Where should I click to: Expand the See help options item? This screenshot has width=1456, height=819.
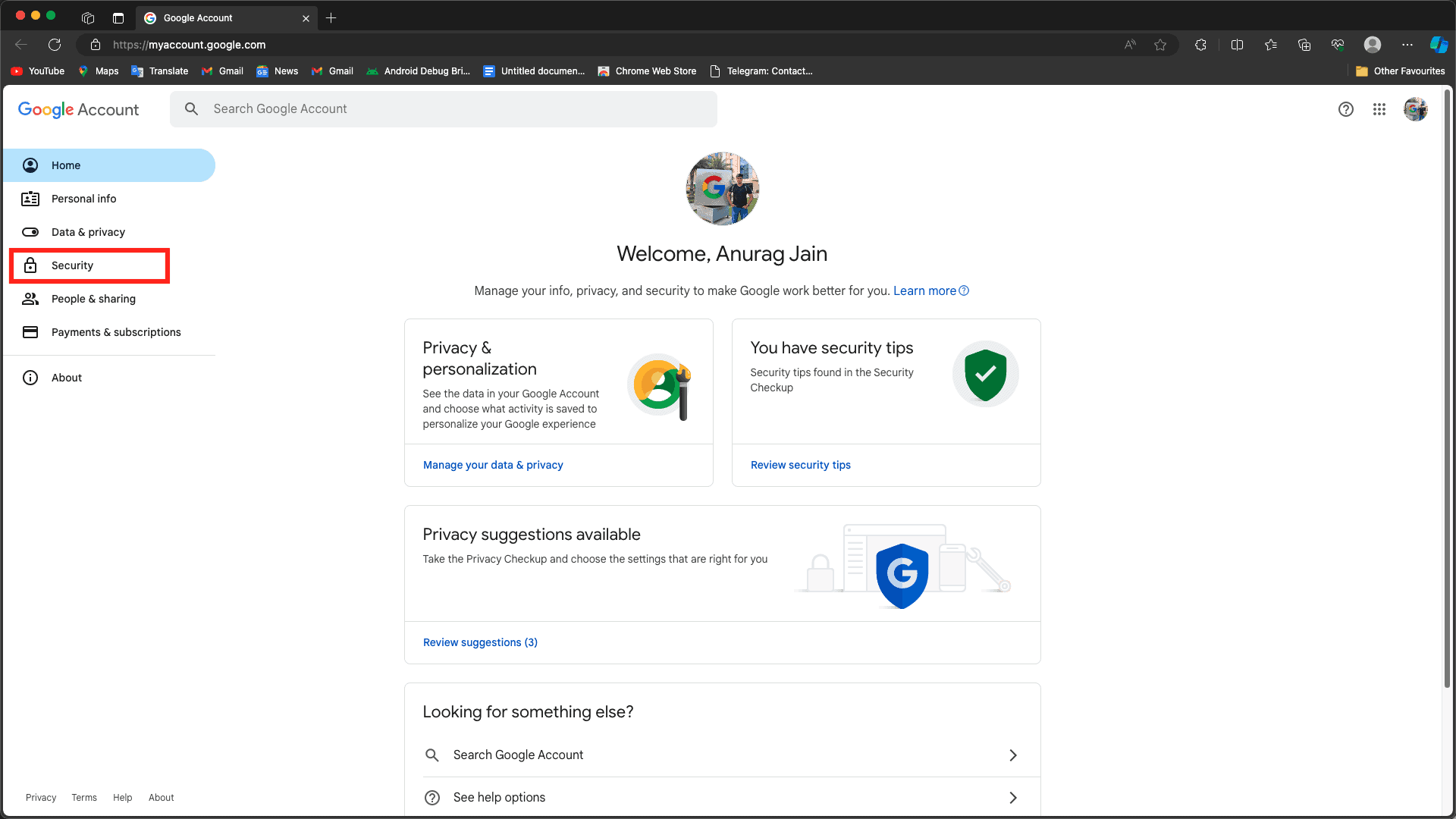(1012, 797)
